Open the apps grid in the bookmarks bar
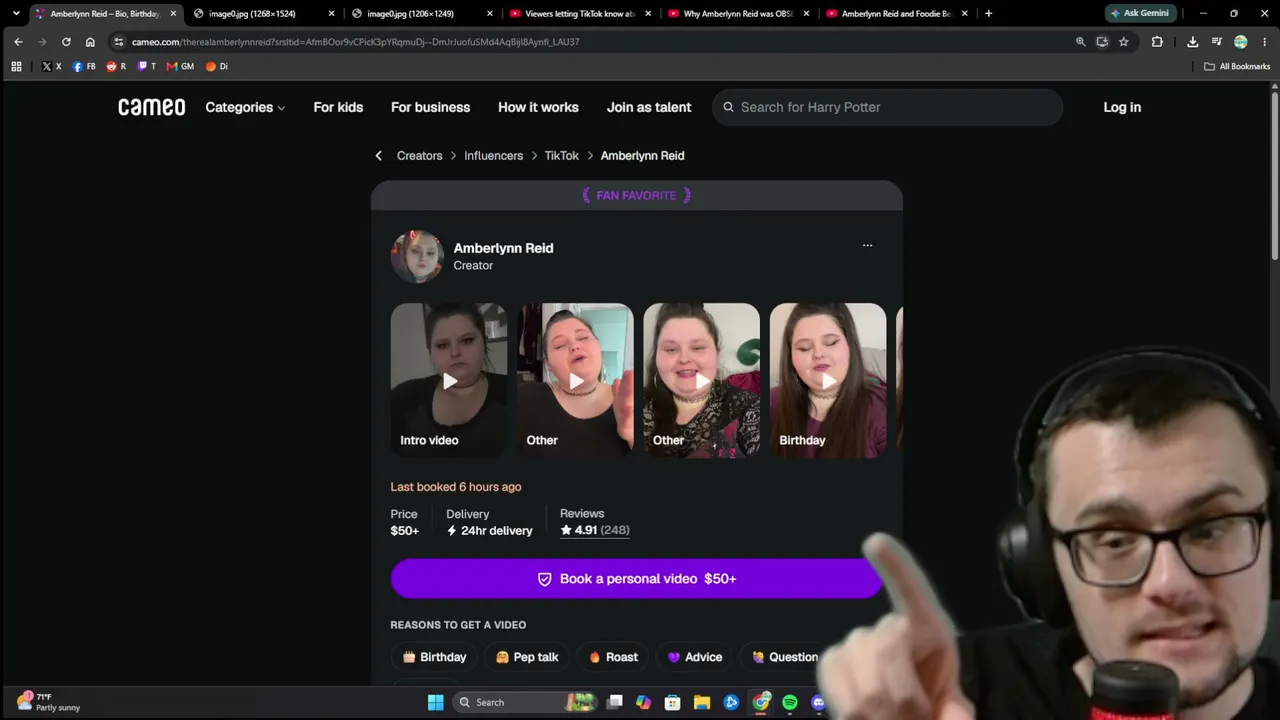This screenshot has height=720, width=1280. 16,66
